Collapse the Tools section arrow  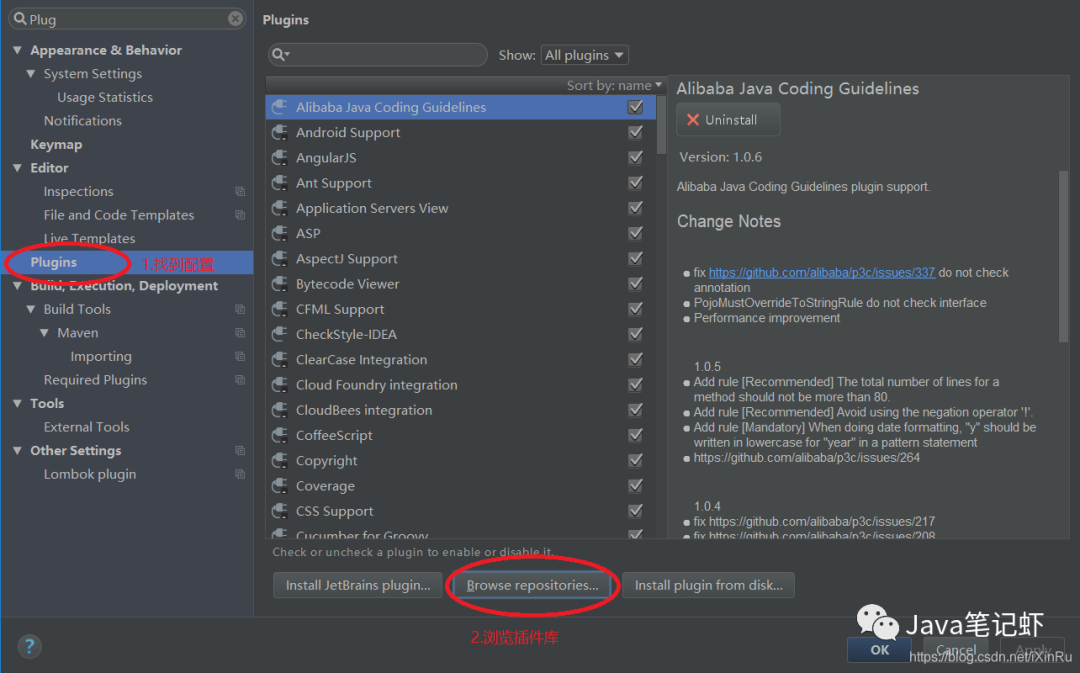pyautogui.click(x=17, y=404)
